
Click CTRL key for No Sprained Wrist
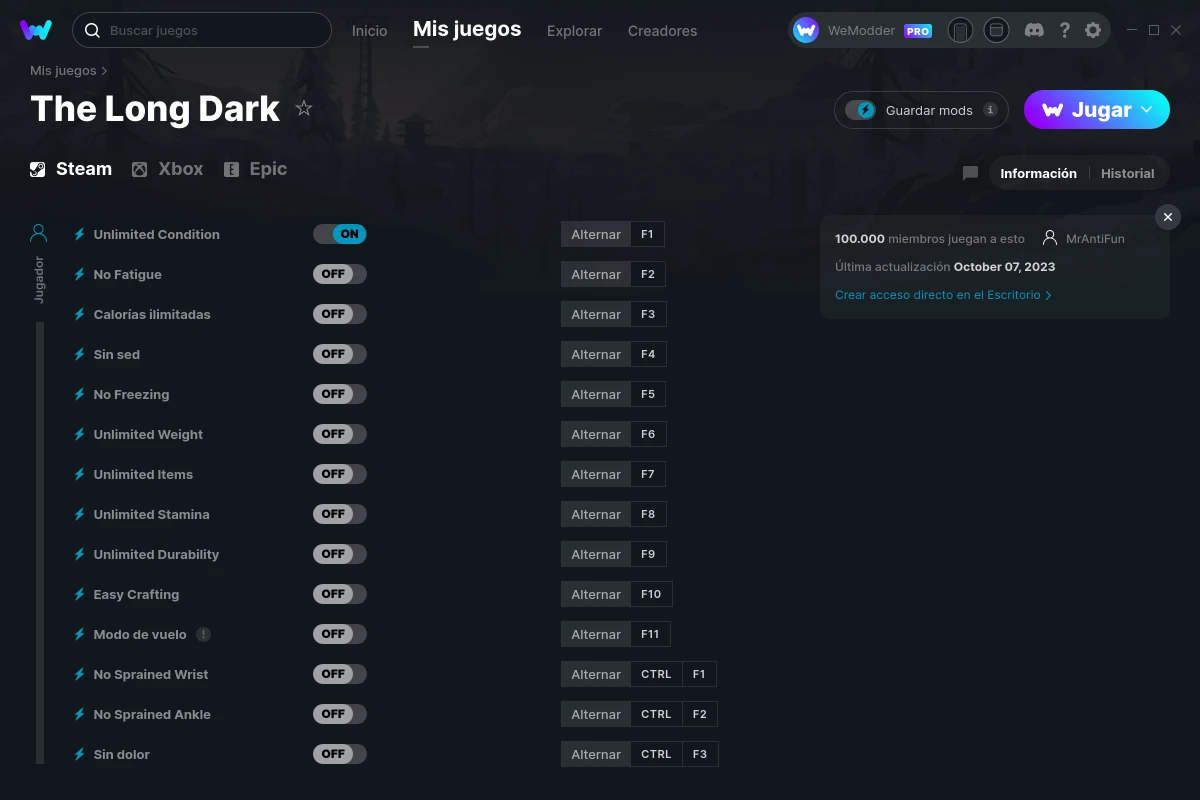(x=656, y=674)
